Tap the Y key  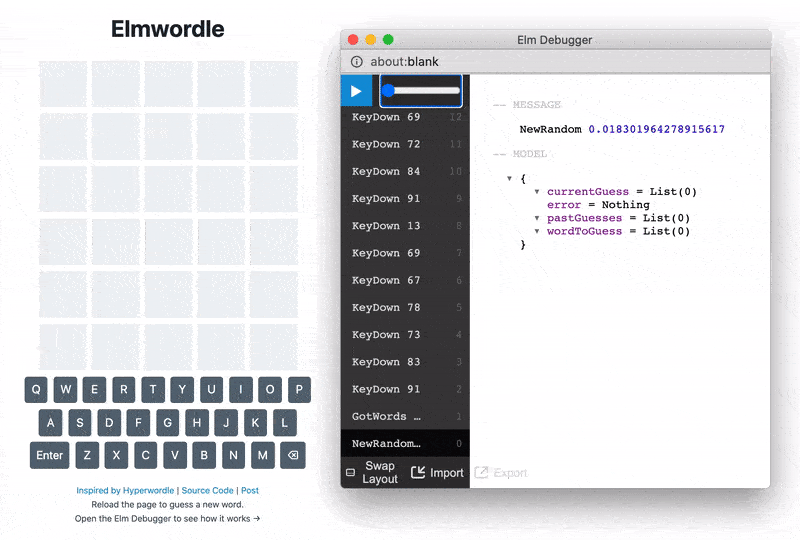tap(182, 390)
